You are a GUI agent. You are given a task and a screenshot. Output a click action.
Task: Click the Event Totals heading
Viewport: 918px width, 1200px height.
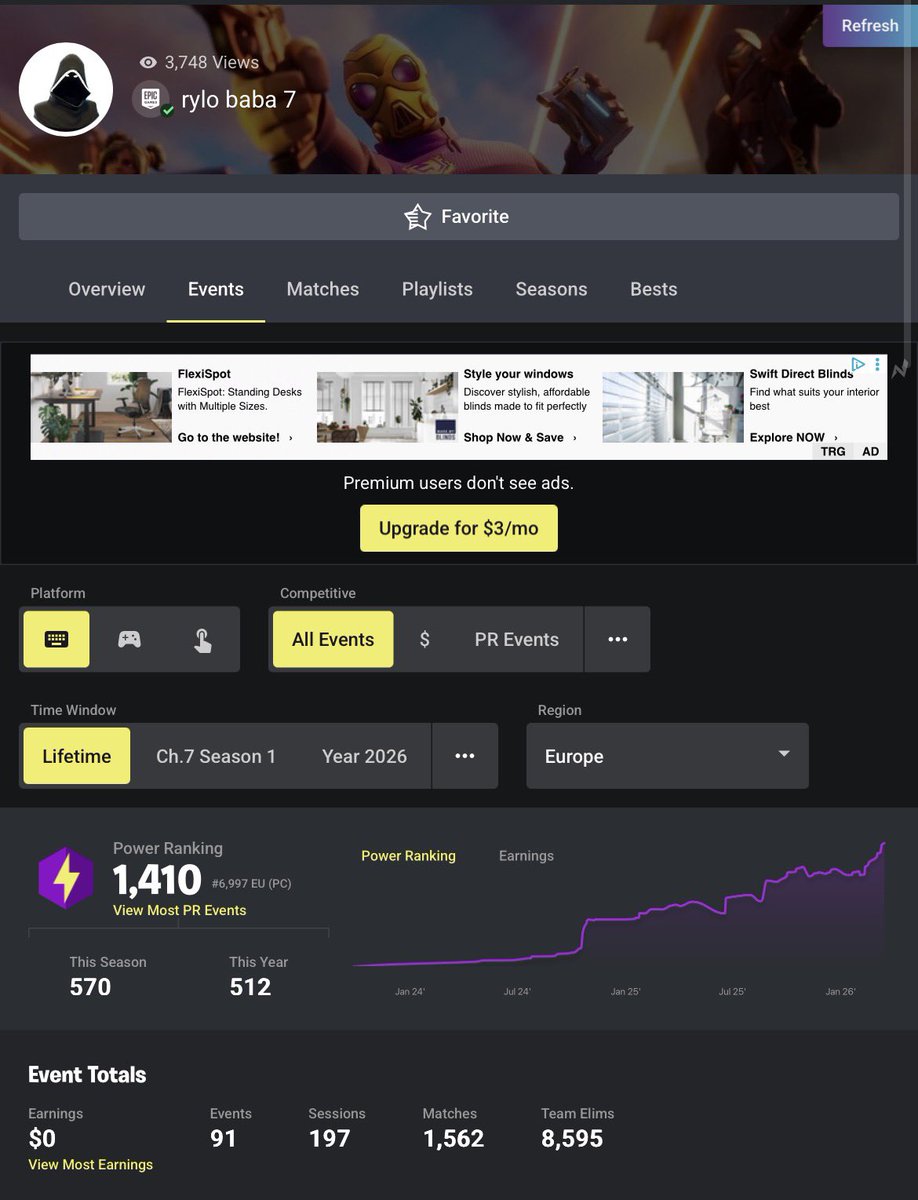pyautogui.click(x=87, y=1075)
